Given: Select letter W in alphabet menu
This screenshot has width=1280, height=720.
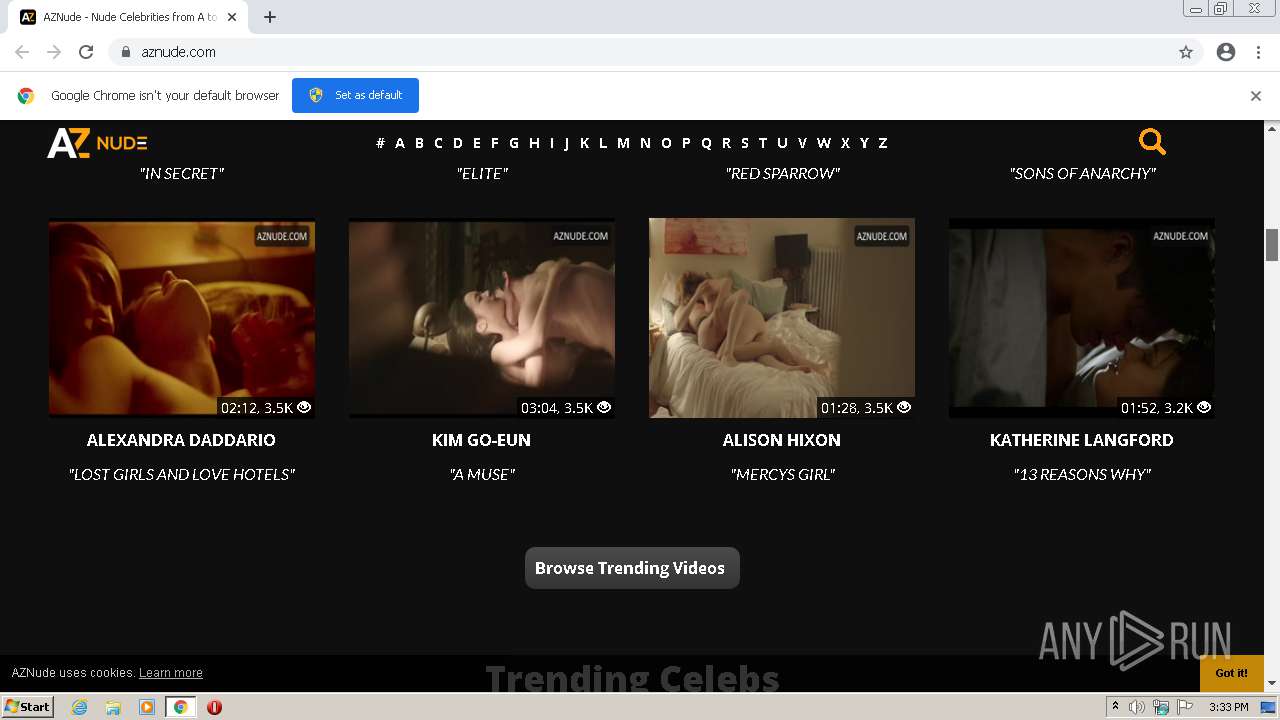Looking at the screenshot, I should pyautogui.click(x=823, y=143).
